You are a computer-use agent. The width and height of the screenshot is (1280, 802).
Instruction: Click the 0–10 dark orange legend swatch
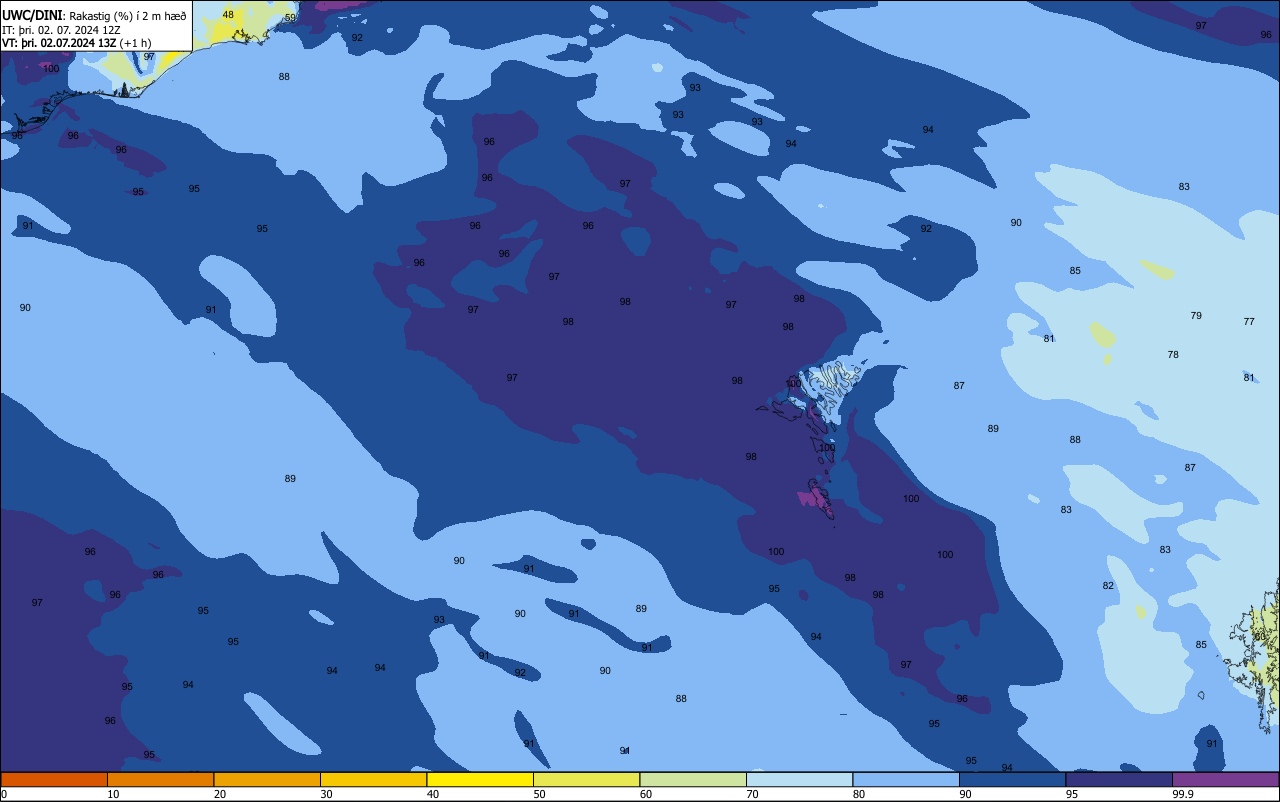pos(54,779)
